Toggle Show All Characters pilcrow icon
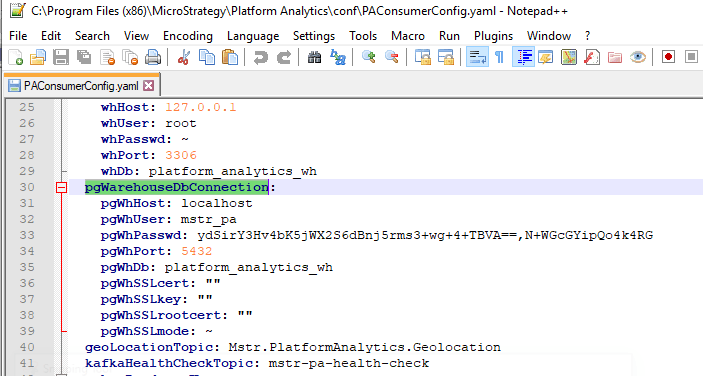This screenshot has height=376, width=703. tap(499, 57)
